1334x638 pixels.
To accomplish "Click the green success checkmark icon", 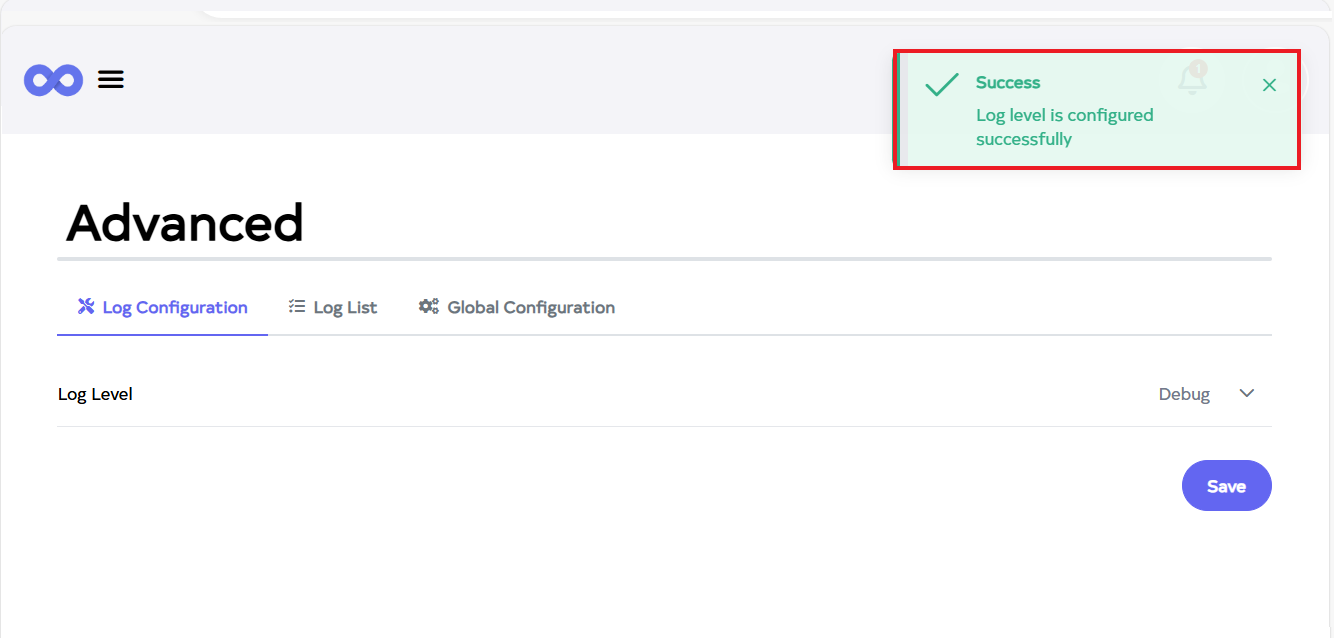I will 941,85.
